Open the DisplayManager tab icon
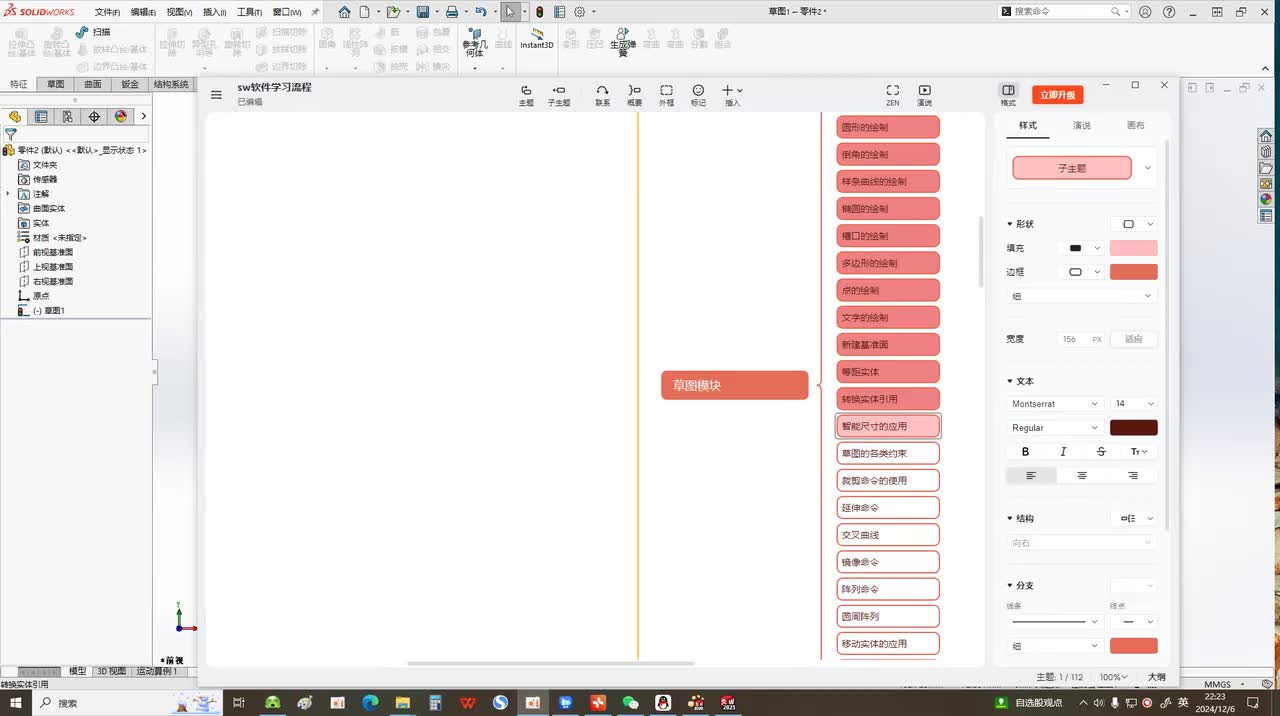This screenshot has height=716, width=1280. [x=121, y=116]
